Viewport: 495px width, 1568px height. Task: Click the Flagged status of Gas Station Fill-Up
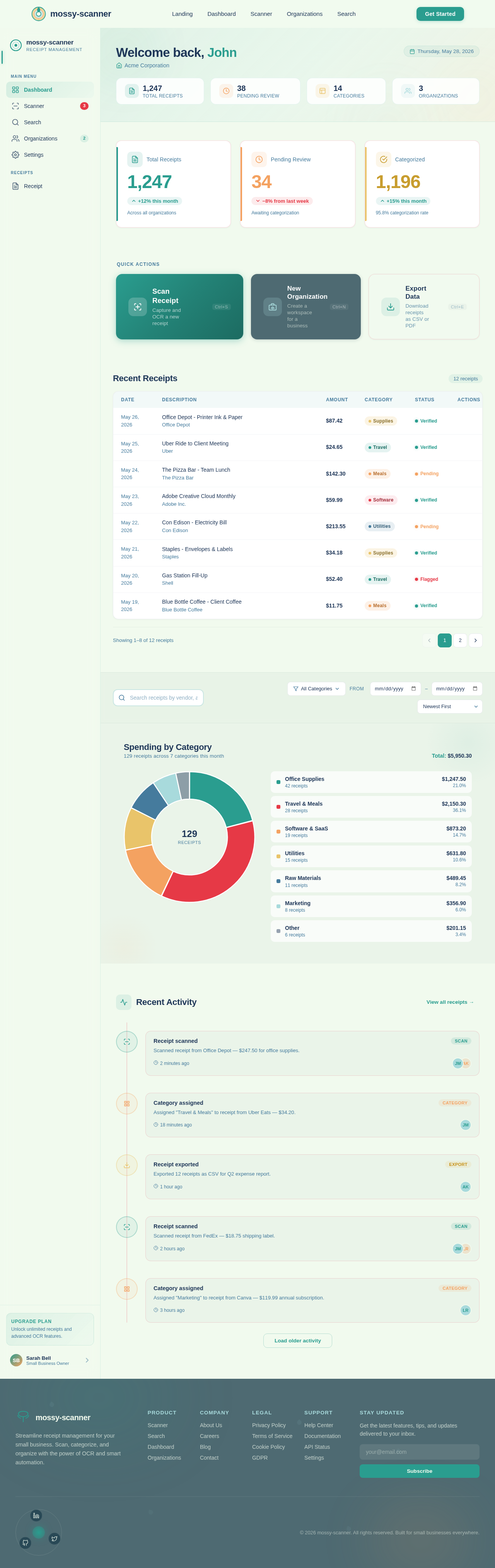pyautogui.click(x=426, y=579)
